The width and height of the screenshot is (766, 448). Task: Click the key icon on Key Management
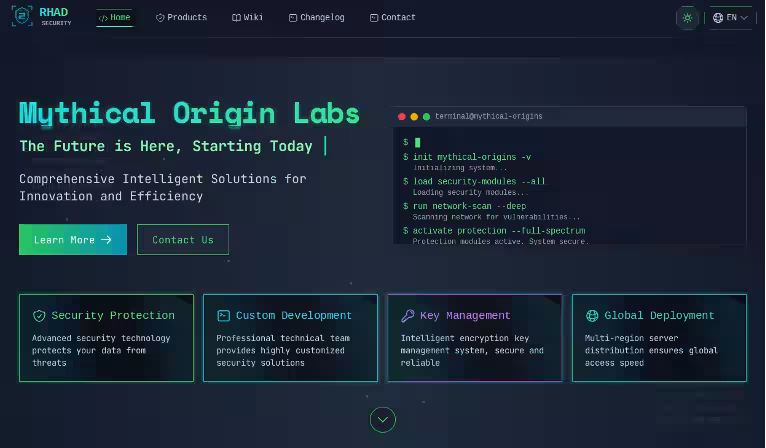pyautogui.click(x=407, y=316)
